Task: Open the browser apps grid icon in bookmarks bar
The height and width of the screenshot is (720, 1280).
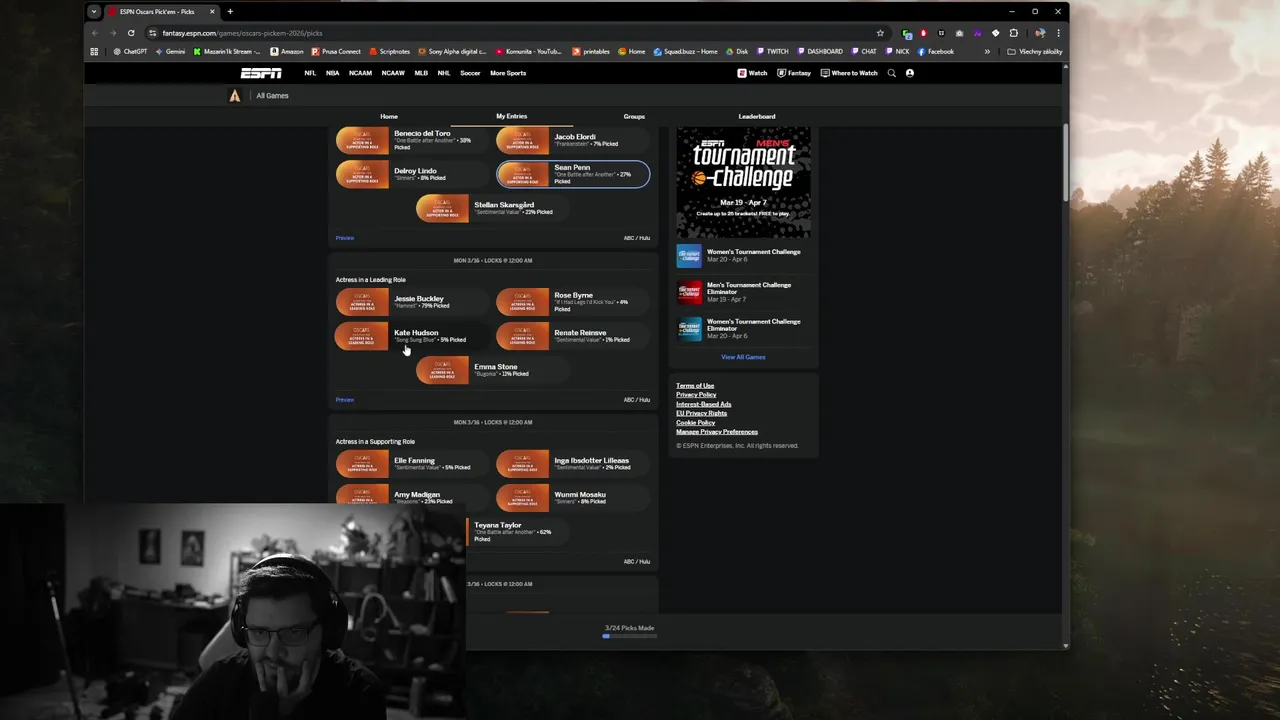Action: click(x=95, y=52)
